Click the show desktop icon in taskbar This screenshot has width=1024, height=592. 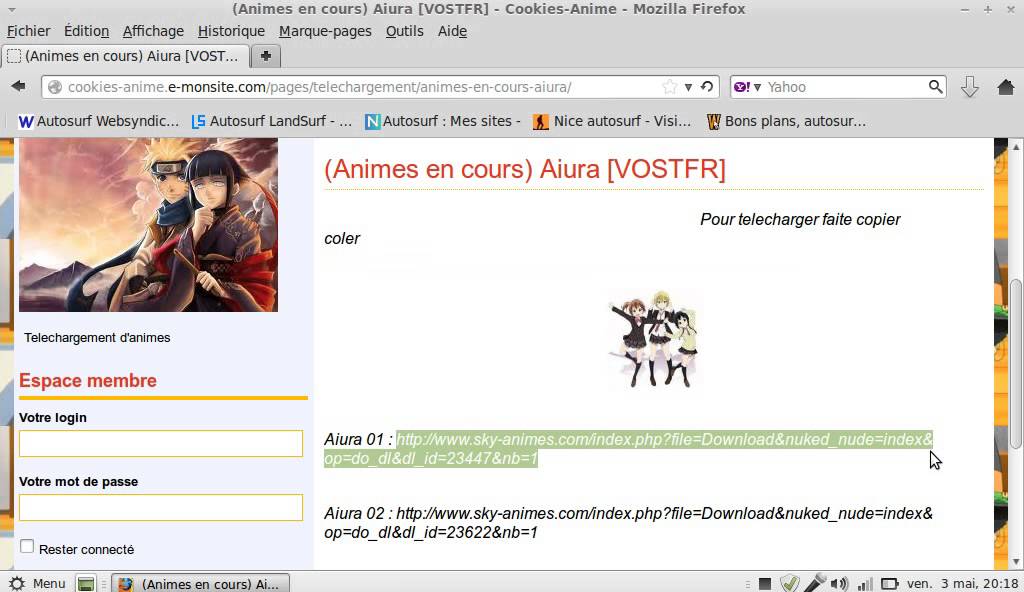pyautogui.click(x=86, y=584)
